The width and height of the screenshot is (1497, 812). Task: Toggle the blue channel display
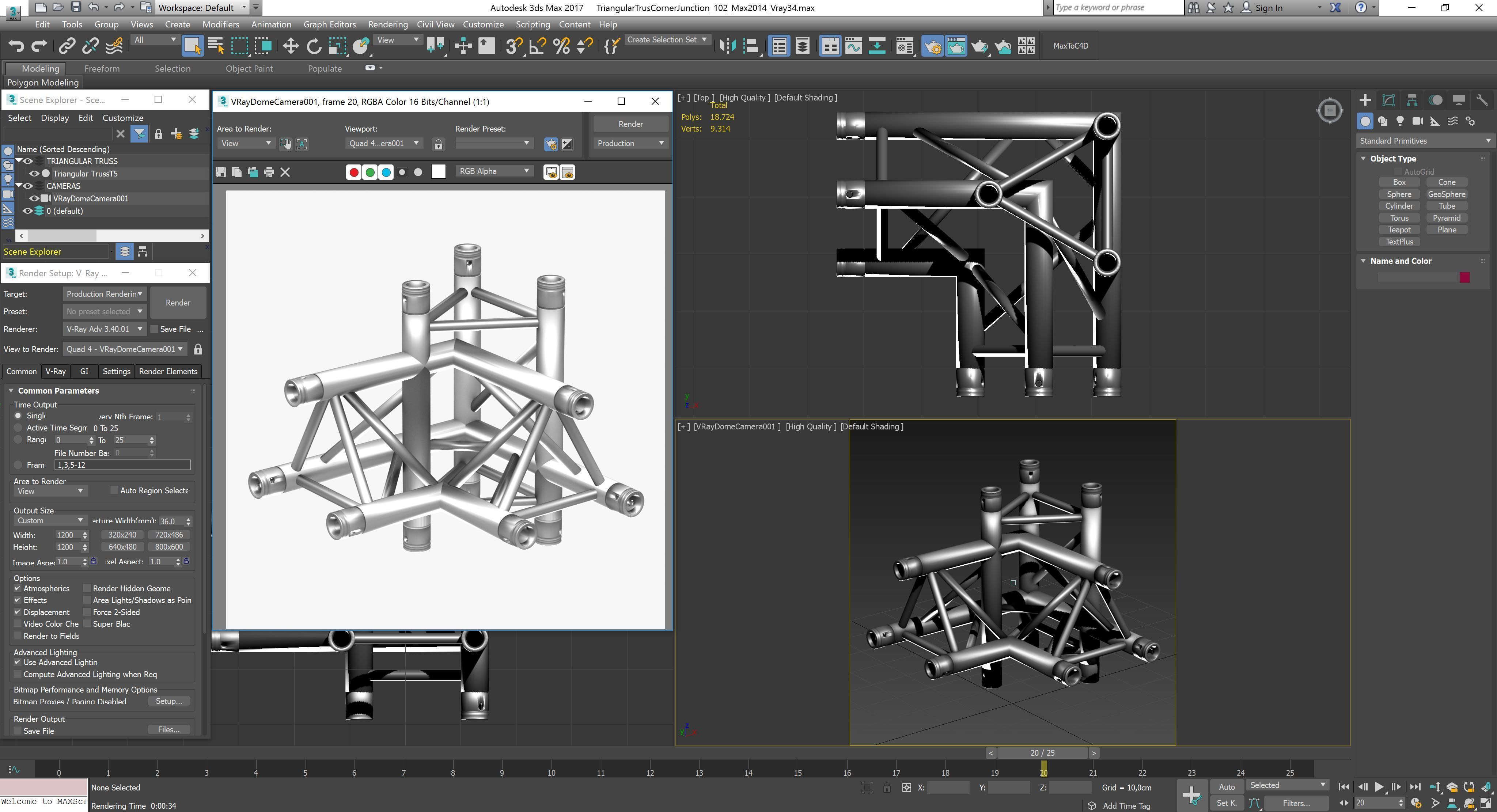386,172
